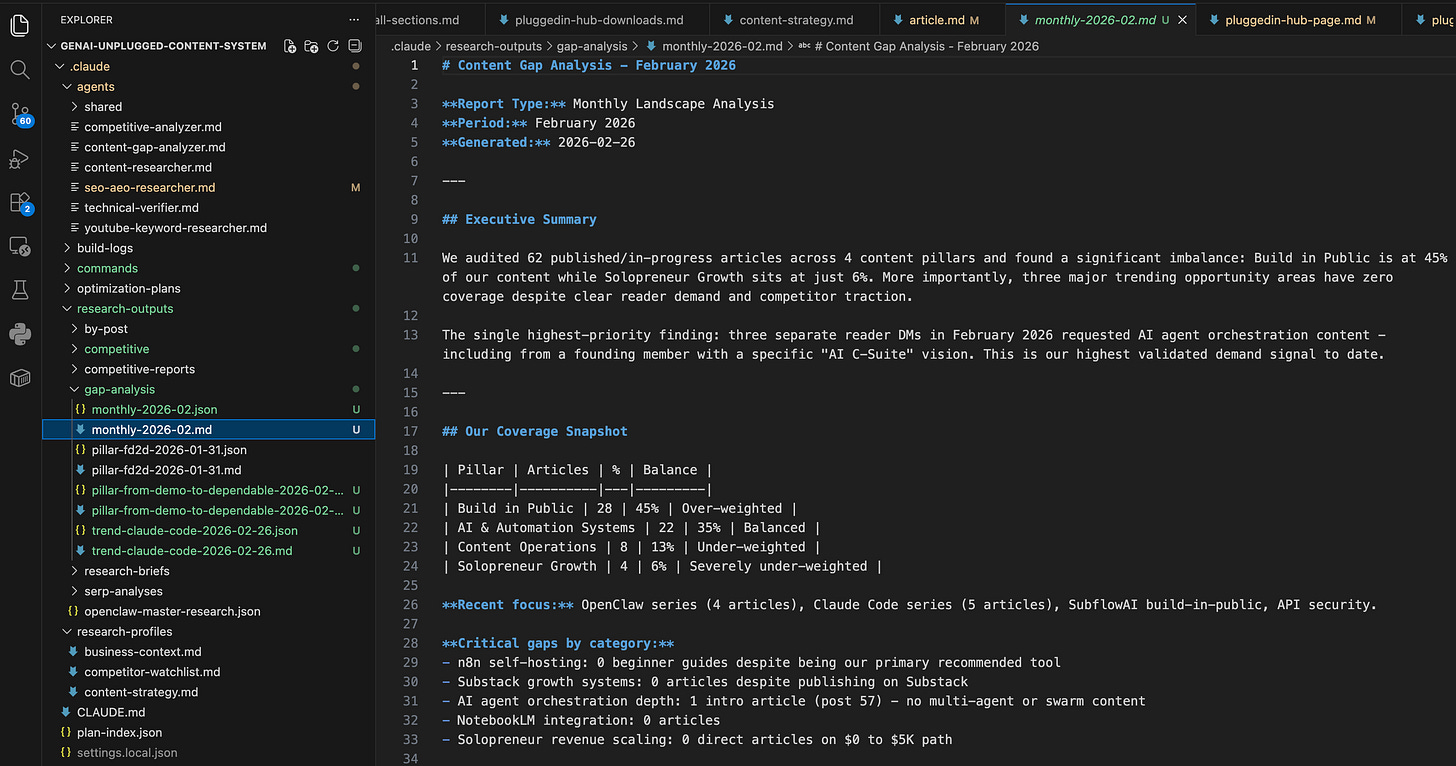The height and width of the screenshot is (766, 1456).
Task: Click .claude in the breadcrumb path
Action: coord(411,46)
